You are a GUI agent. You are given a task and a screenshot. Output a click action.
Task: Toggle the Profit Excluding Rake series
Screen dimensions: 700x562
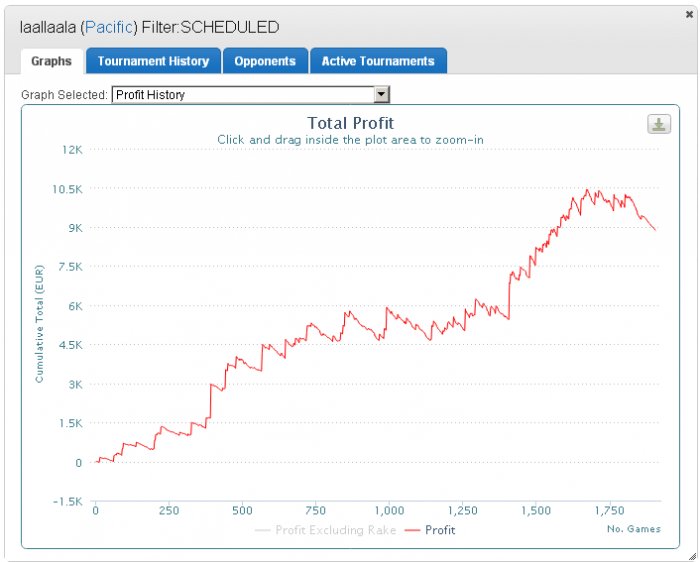[x=335, y=530]
